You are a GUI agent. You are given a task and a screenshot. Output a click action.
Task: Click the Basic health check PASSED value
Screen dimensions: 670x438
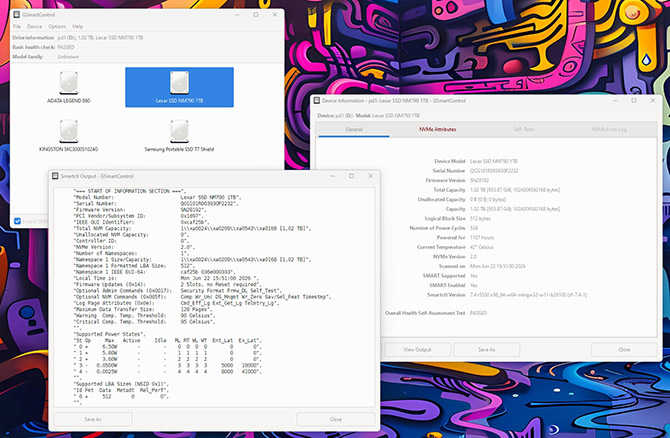[x=66, y=47]
